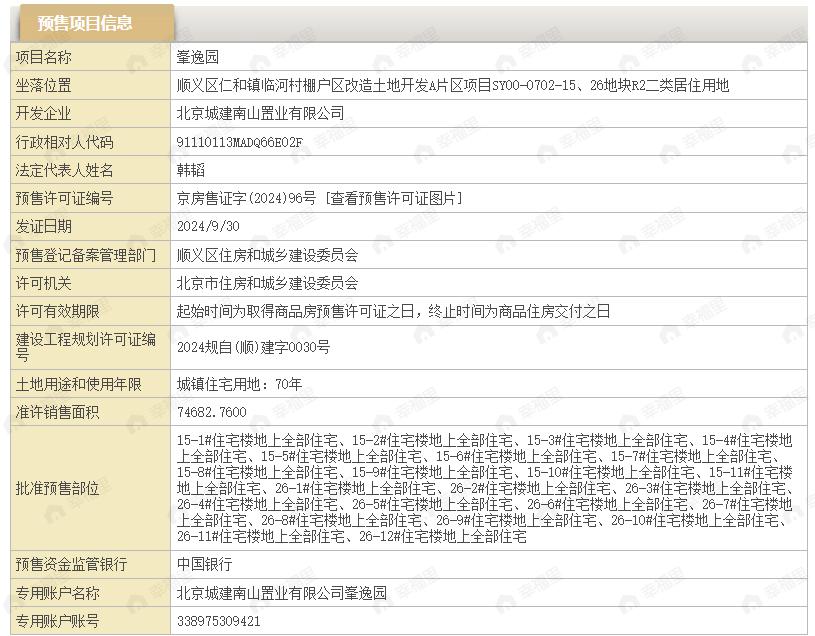Viewport: 815px width, 636px height.
Task: Click the permit number 京房售证字(2024)96号
Action: (x=246, y=199)
